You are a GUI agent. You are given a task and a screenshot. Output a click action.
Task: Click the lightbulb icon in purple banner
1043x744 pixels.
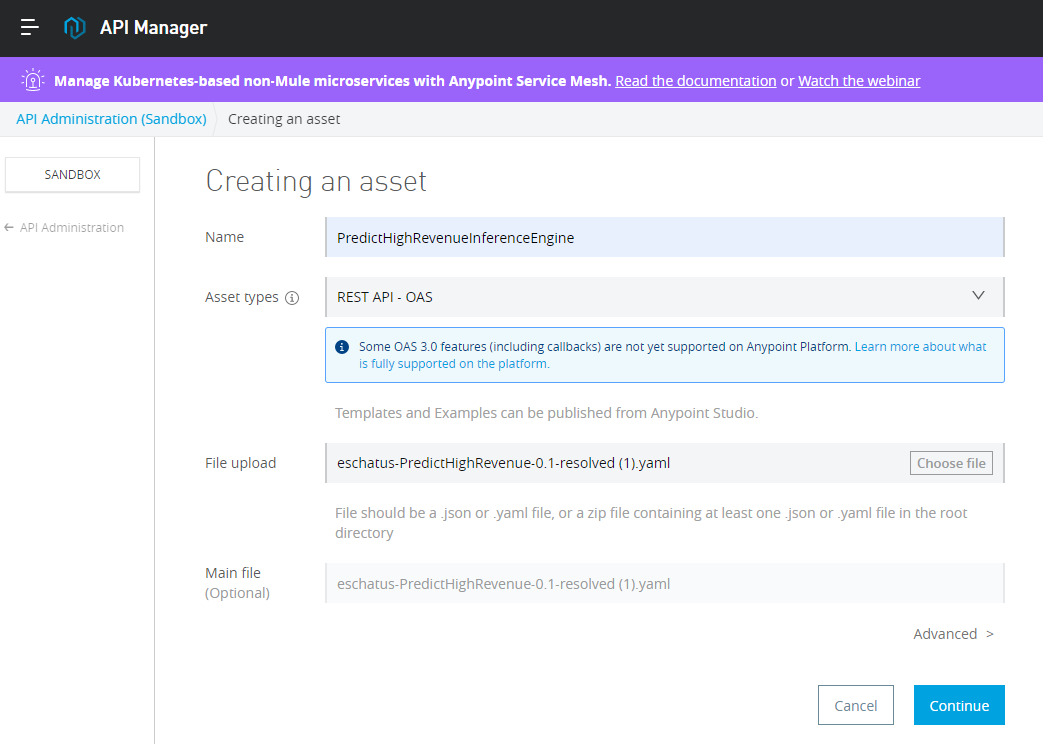click(33, 80)
